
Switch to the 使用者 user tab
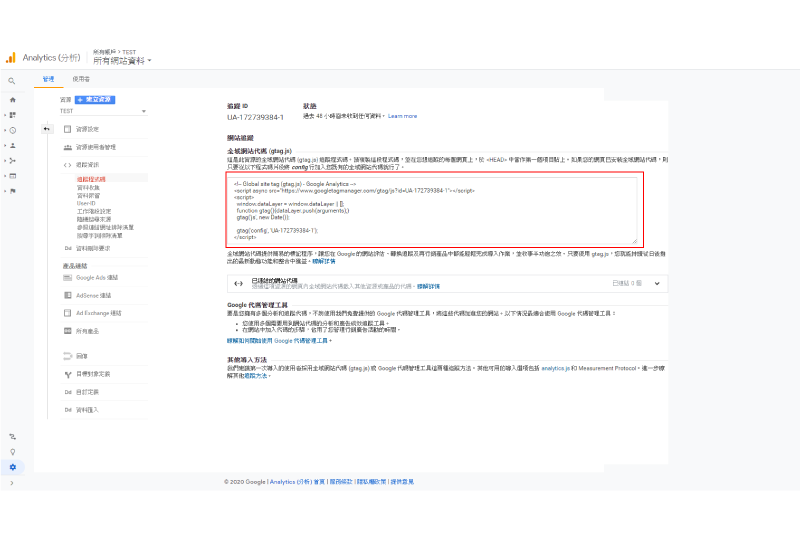tap(81, 79)
